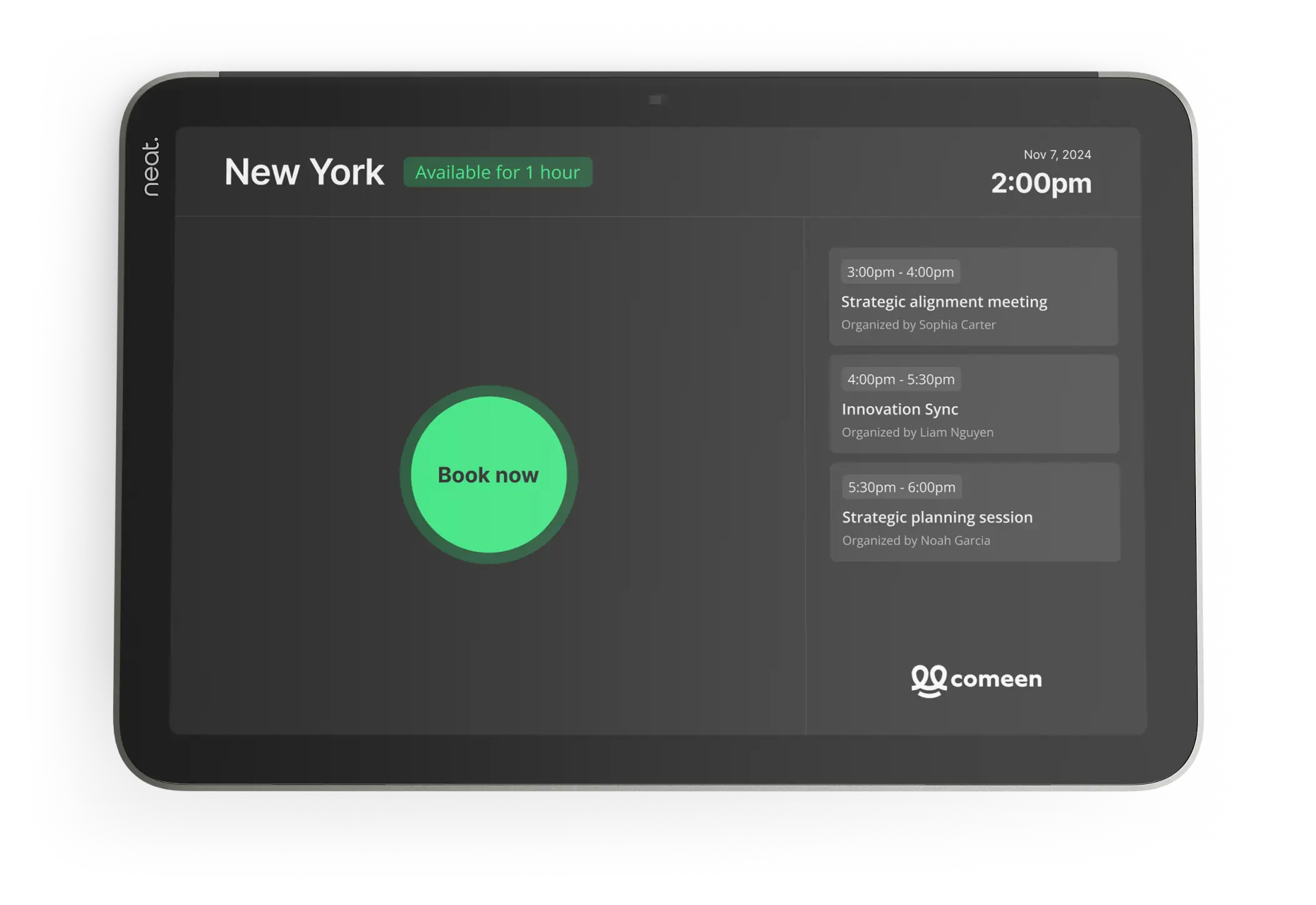The height and width of the screenshot is (905, 1316).
Task: Tap the front camera sensor
Action: coord(655,100)
